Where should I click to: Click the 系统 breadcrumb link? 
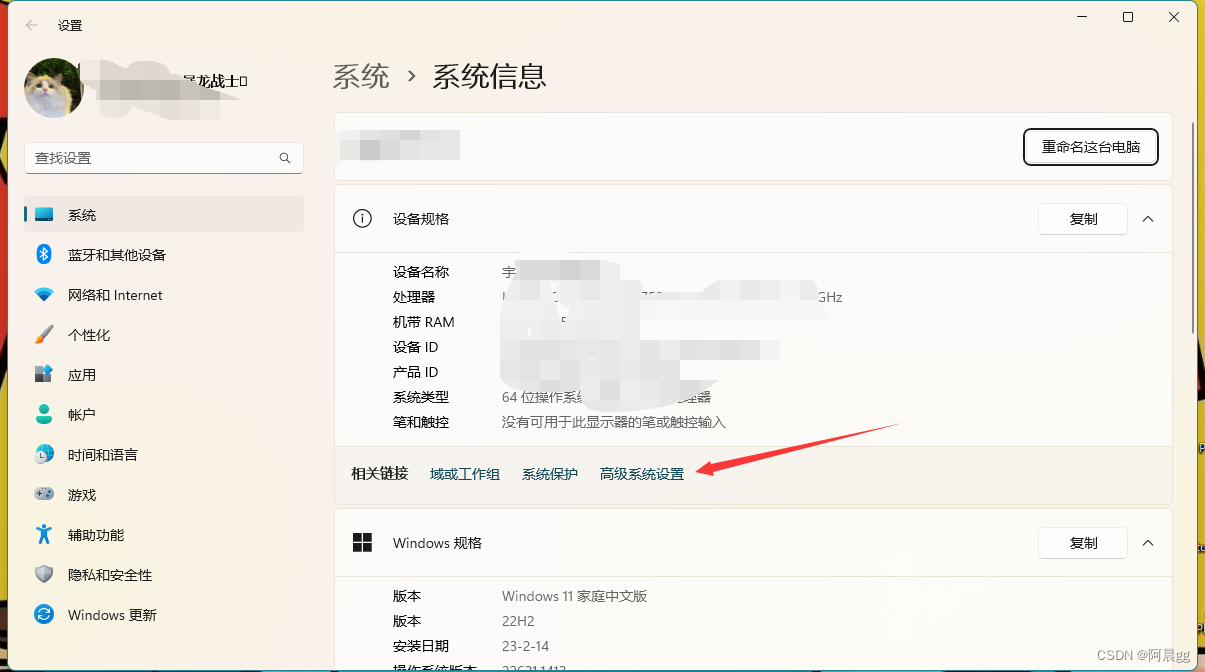361,76
